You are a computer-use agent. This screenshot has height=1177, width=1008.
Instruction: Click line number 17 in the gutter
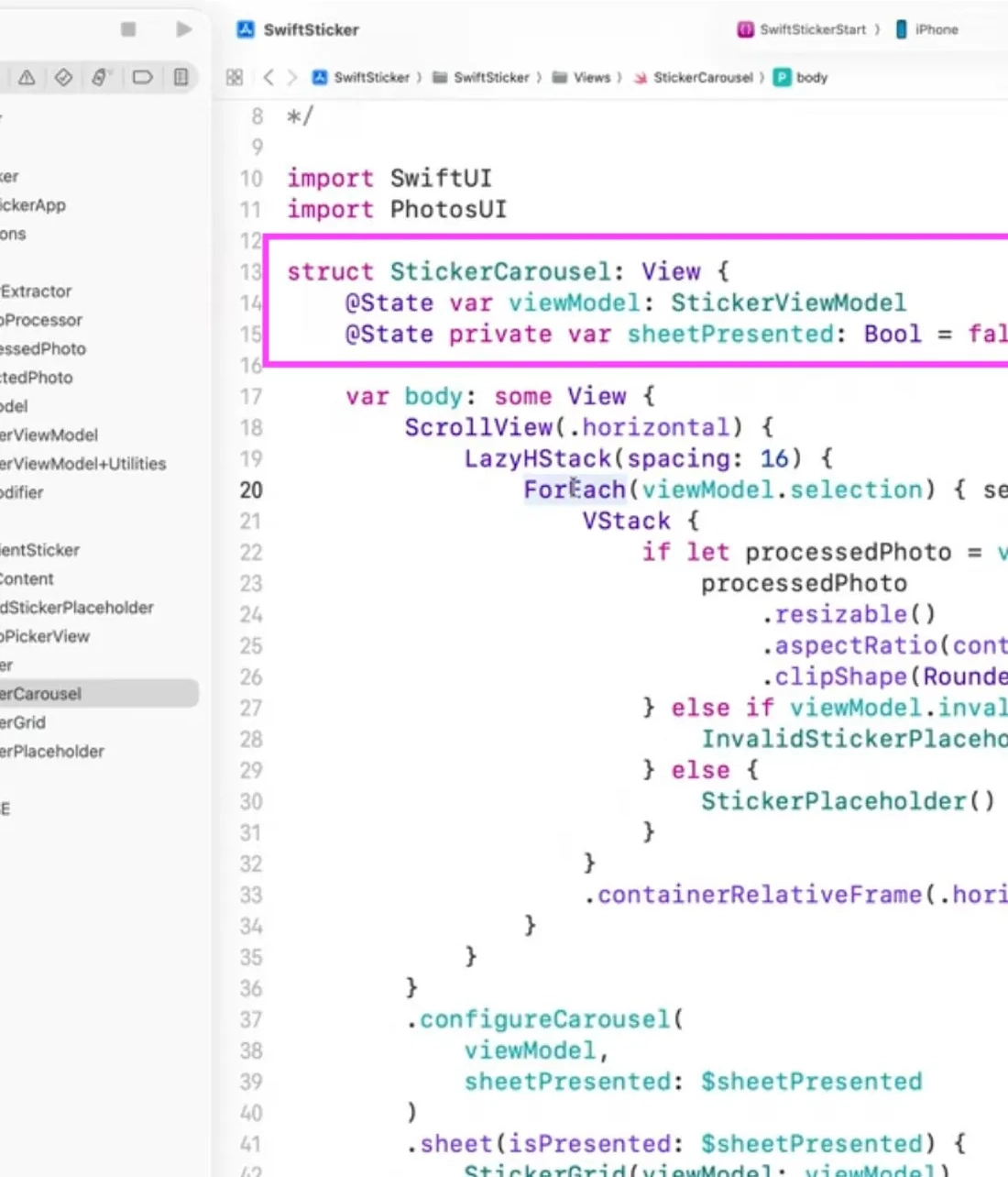(x=251, y=397)
